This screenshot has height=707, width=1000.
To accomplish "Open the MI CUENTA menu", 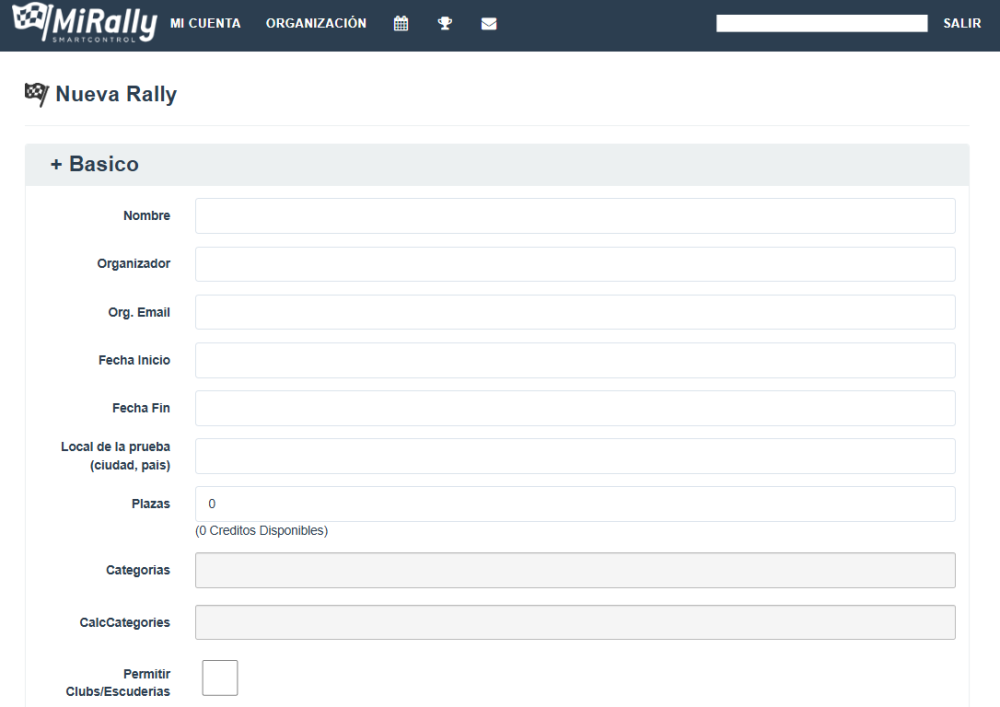I will point(205,24).
